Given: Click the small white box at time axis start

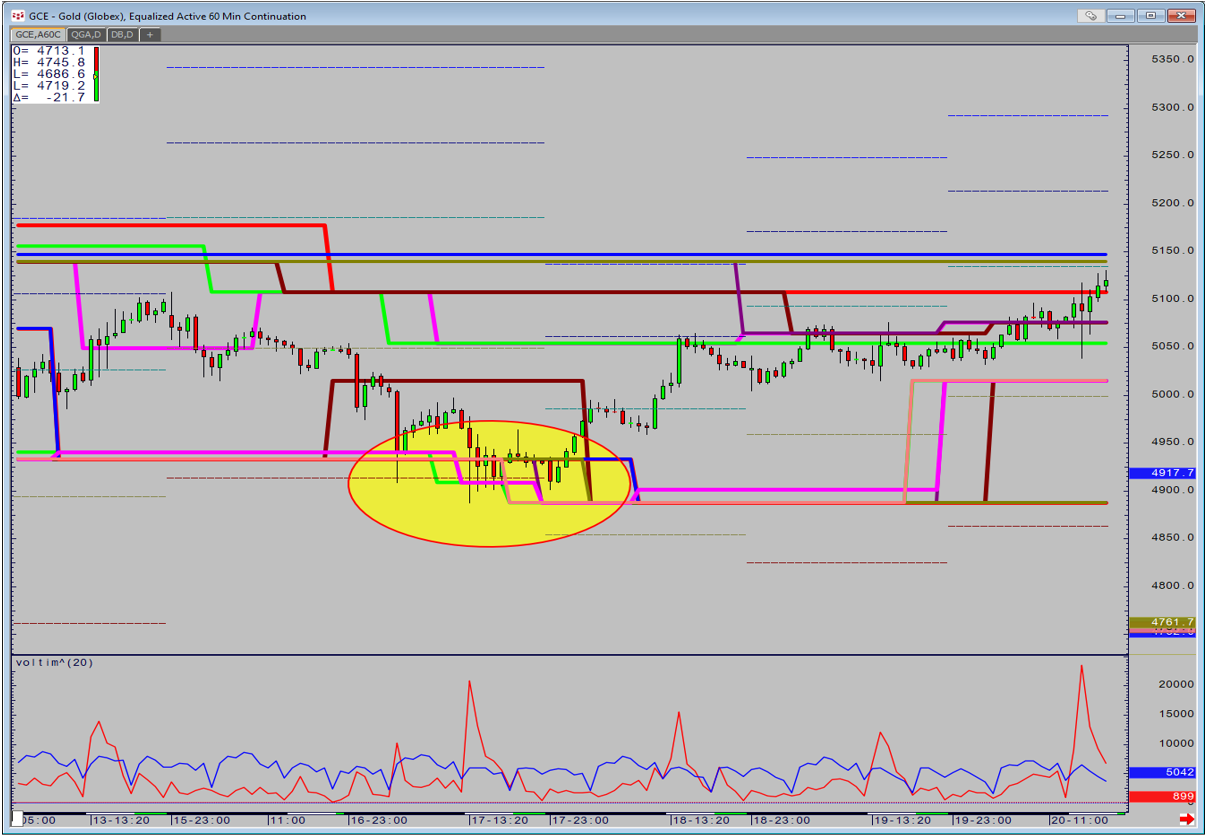Looking at the screenshot, I should coord(17,817).
